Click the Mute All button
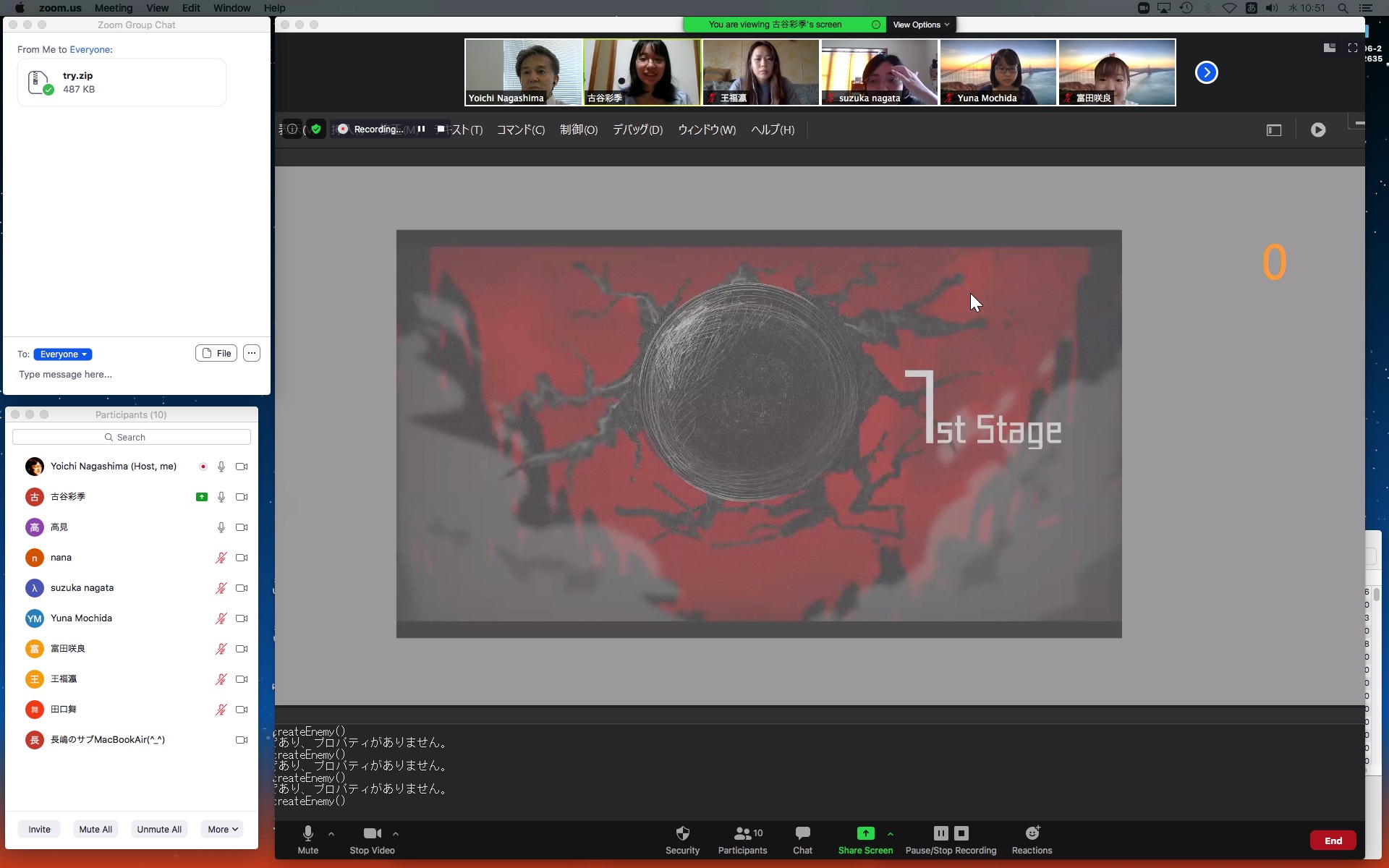 click(95, 830)
